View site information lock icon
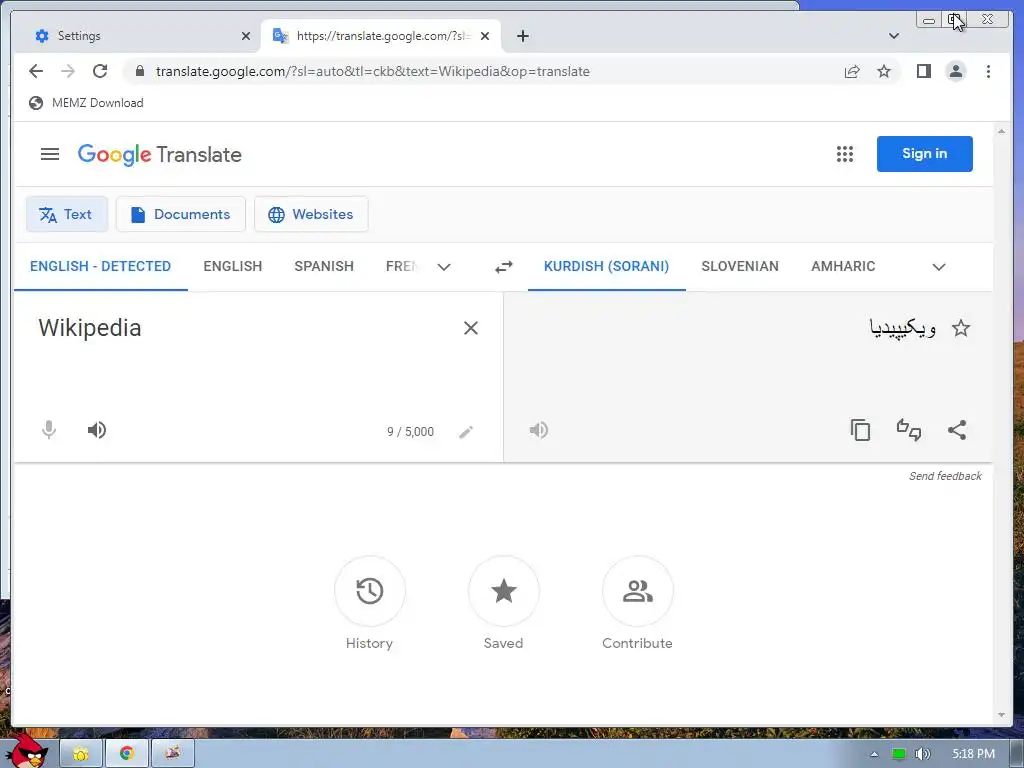Image resolution: width=1024 pixels, height=768 pixels. coord(139,71)
